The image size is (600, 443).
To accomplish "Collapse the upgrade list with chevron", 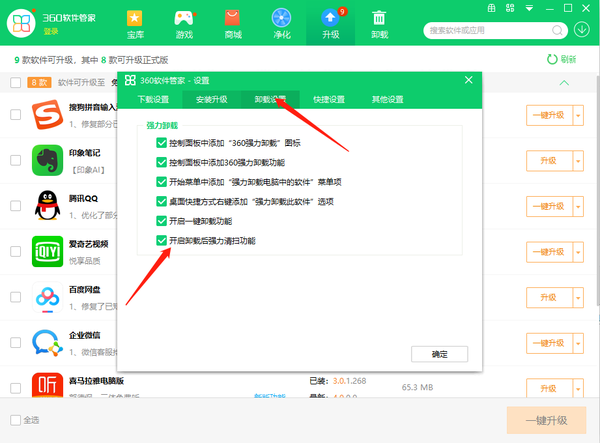I will pos(565,83).
